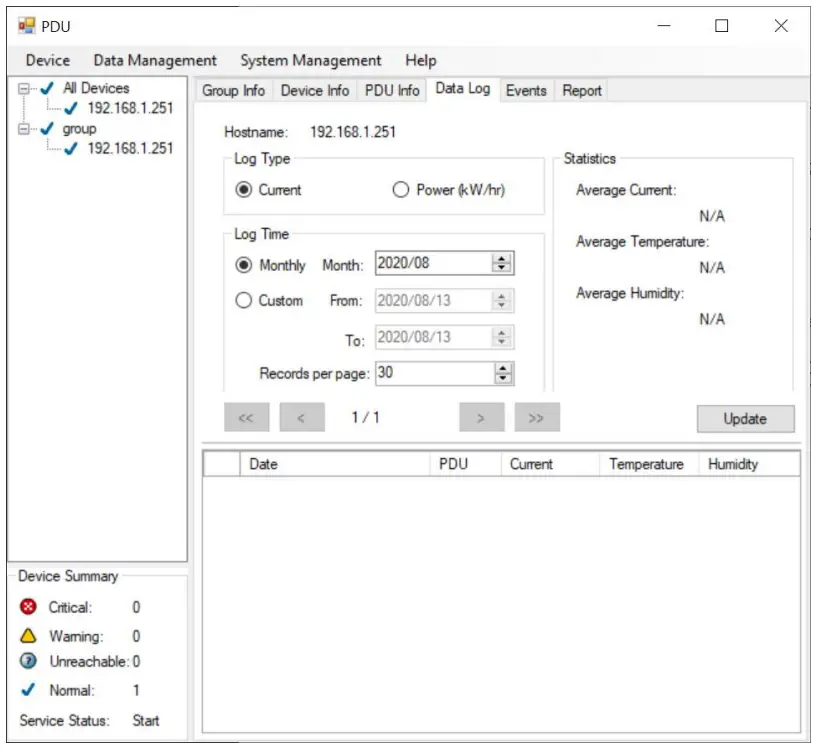
Task: Click the Update button
Action: pyautogui.click(x=745, y=419)
